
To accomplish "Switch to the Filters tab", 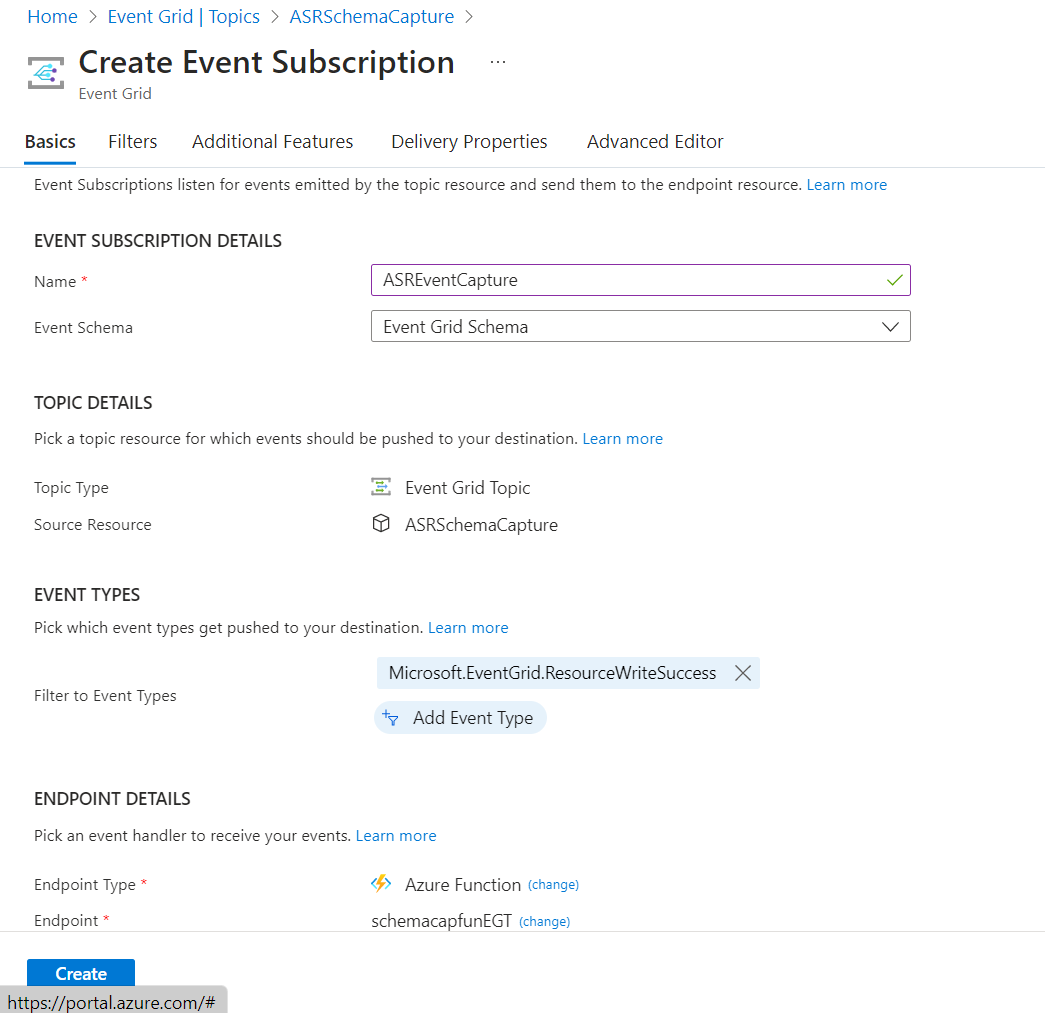I will (132, 141).
